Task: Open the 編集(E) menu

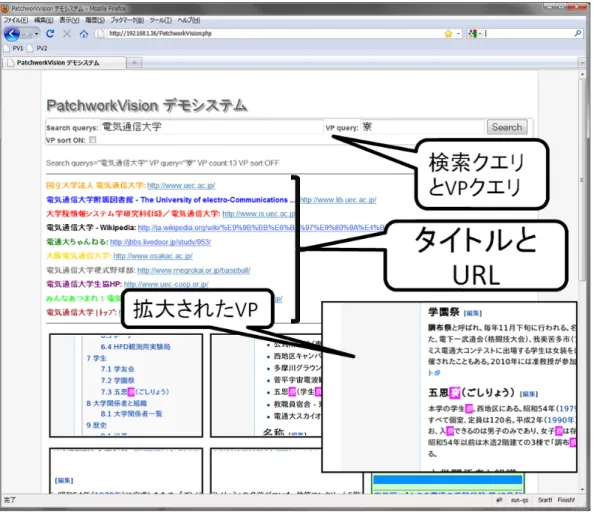Action: click(44, 20)
